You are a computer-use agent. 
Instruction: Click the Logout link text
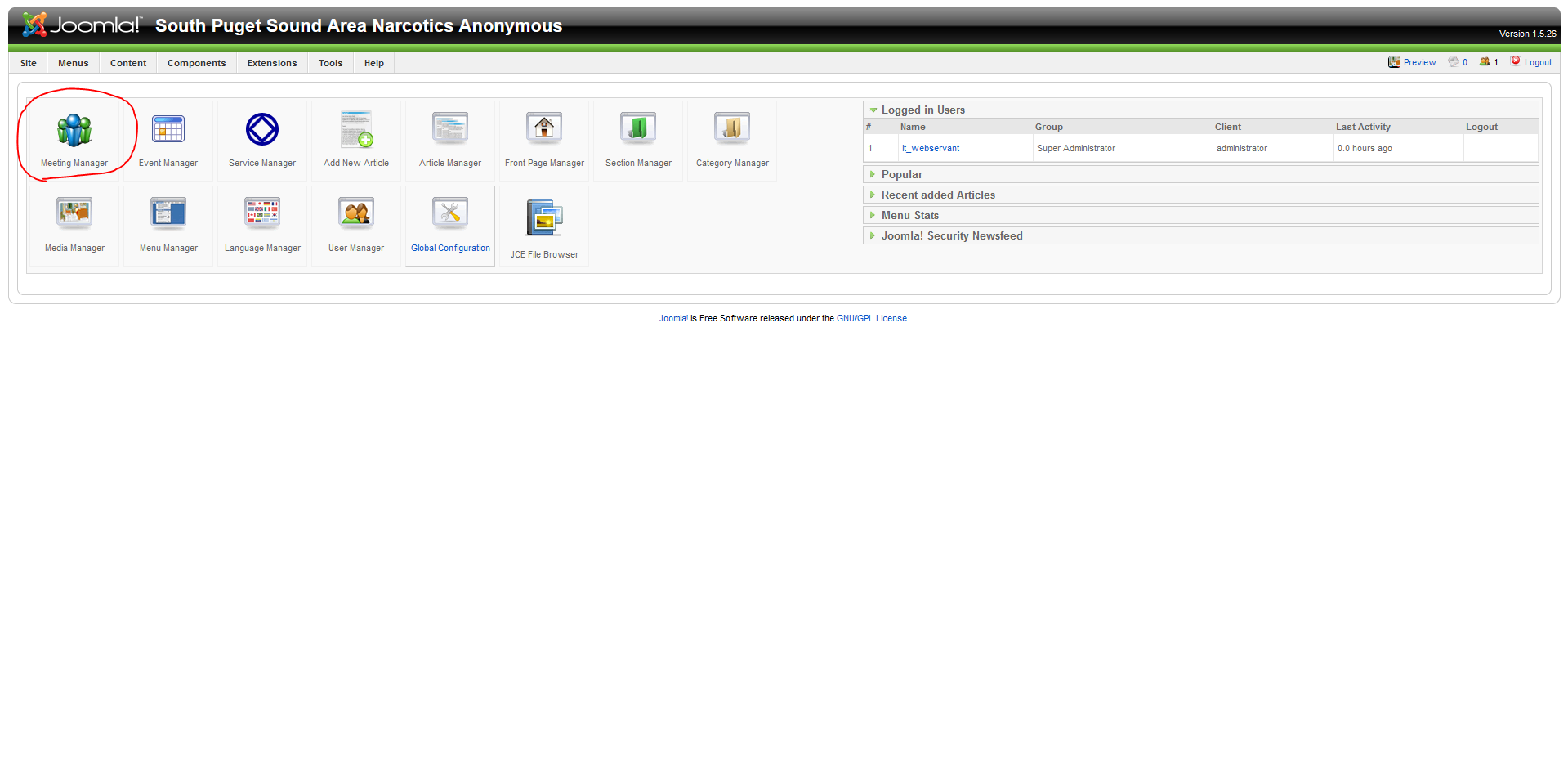coord(1538,62)
